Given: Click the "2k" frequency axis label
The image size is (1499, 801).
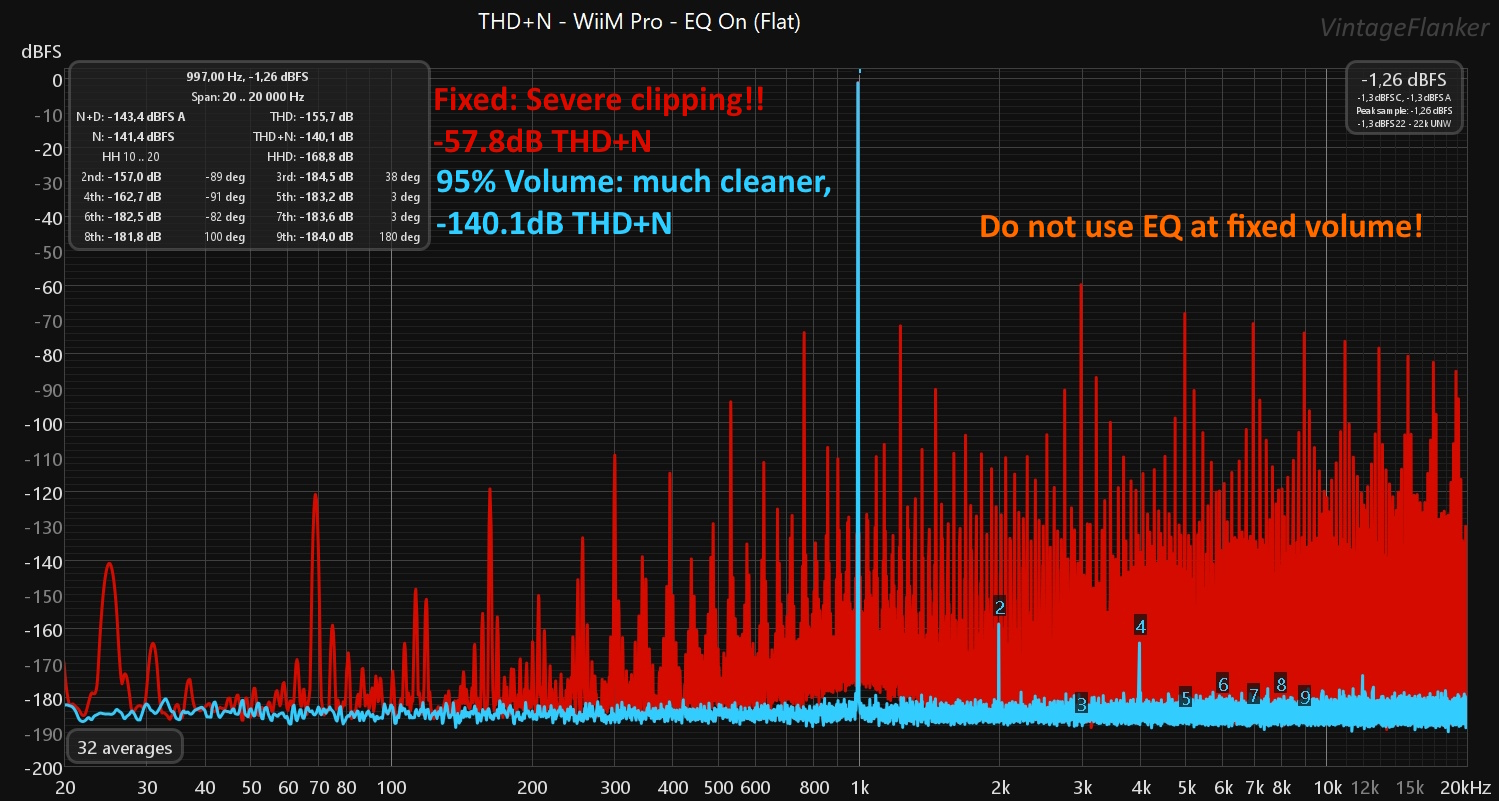Looking at the screenshot, I should point(1000,786).
